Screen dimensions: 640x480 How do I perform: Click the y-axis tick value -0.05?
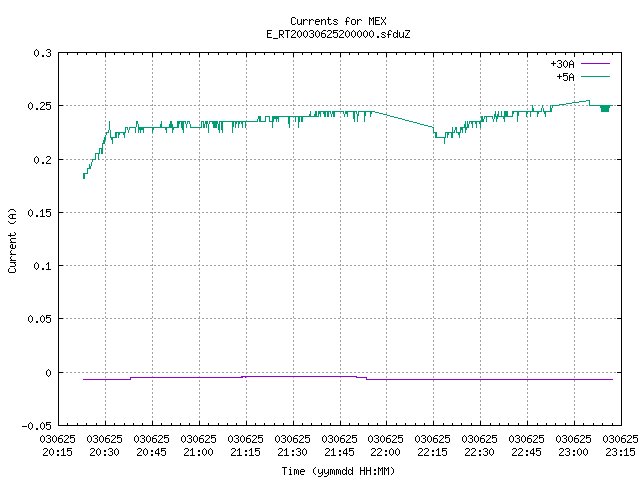point(37,426)
